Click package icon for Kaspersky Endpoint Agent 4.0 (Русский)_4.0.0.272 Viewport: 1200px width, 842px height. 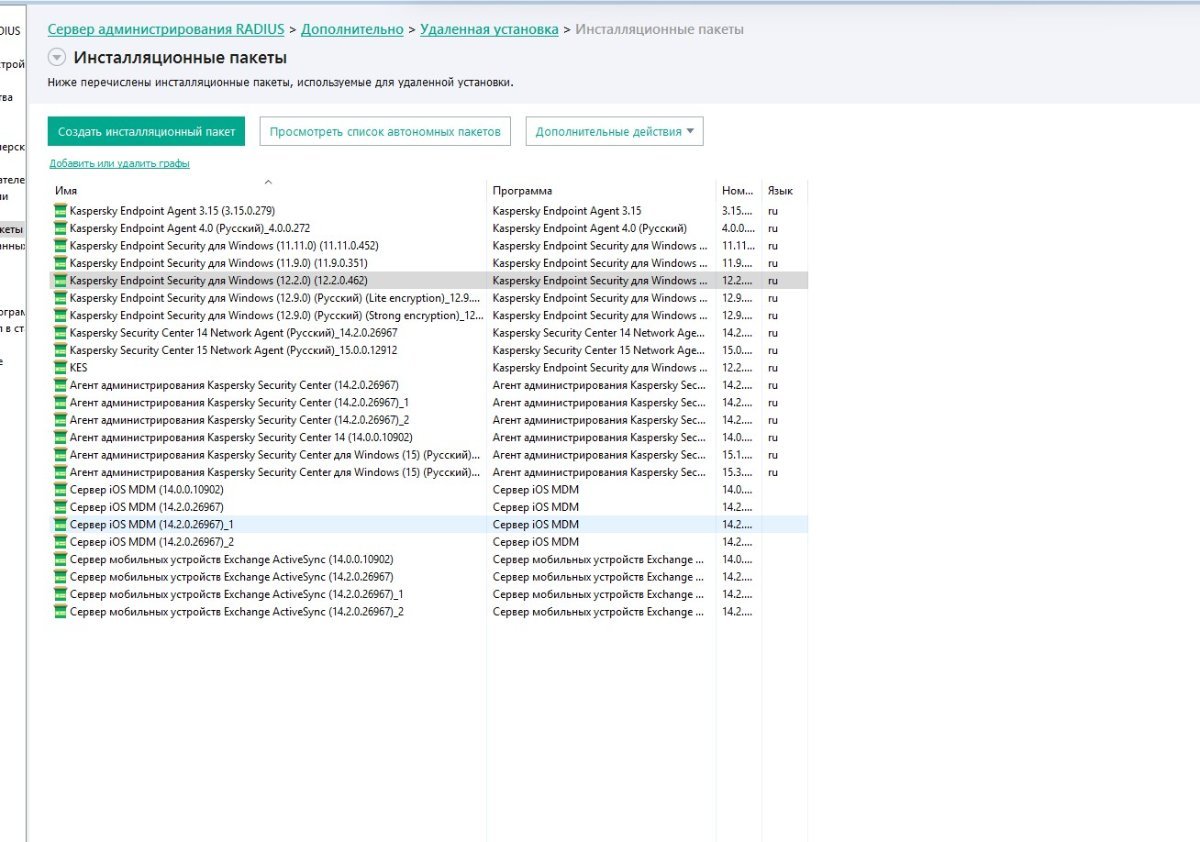pos(61,228)
